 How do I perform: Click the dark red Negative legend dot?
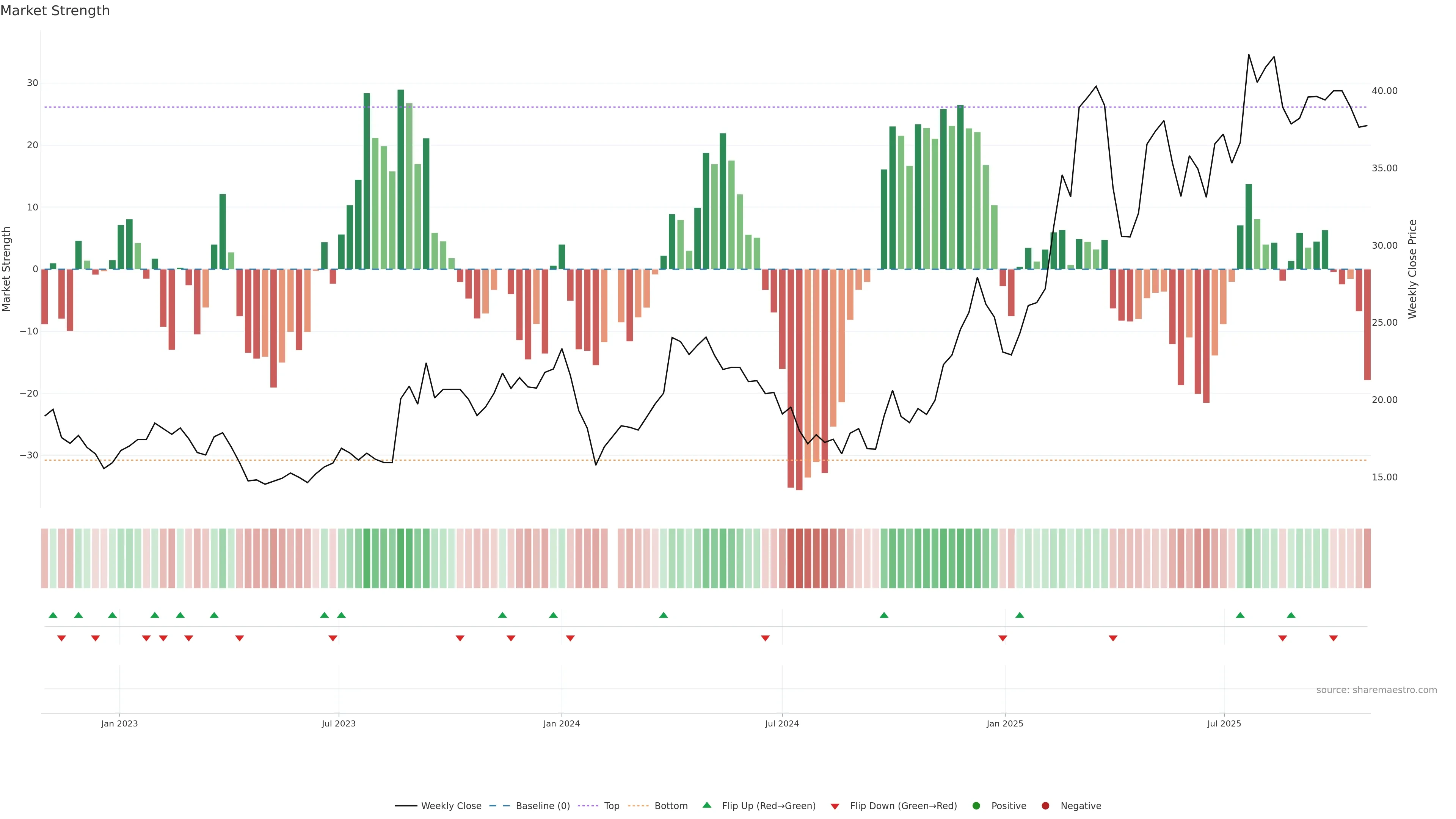click(1045, 806)
